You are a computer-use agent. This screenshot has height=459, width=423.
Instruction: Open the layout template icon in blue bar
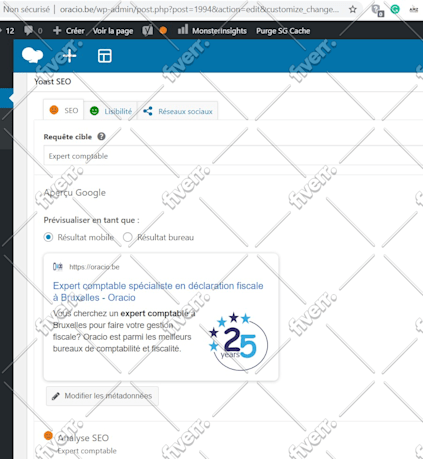click(x=105, y=56)
